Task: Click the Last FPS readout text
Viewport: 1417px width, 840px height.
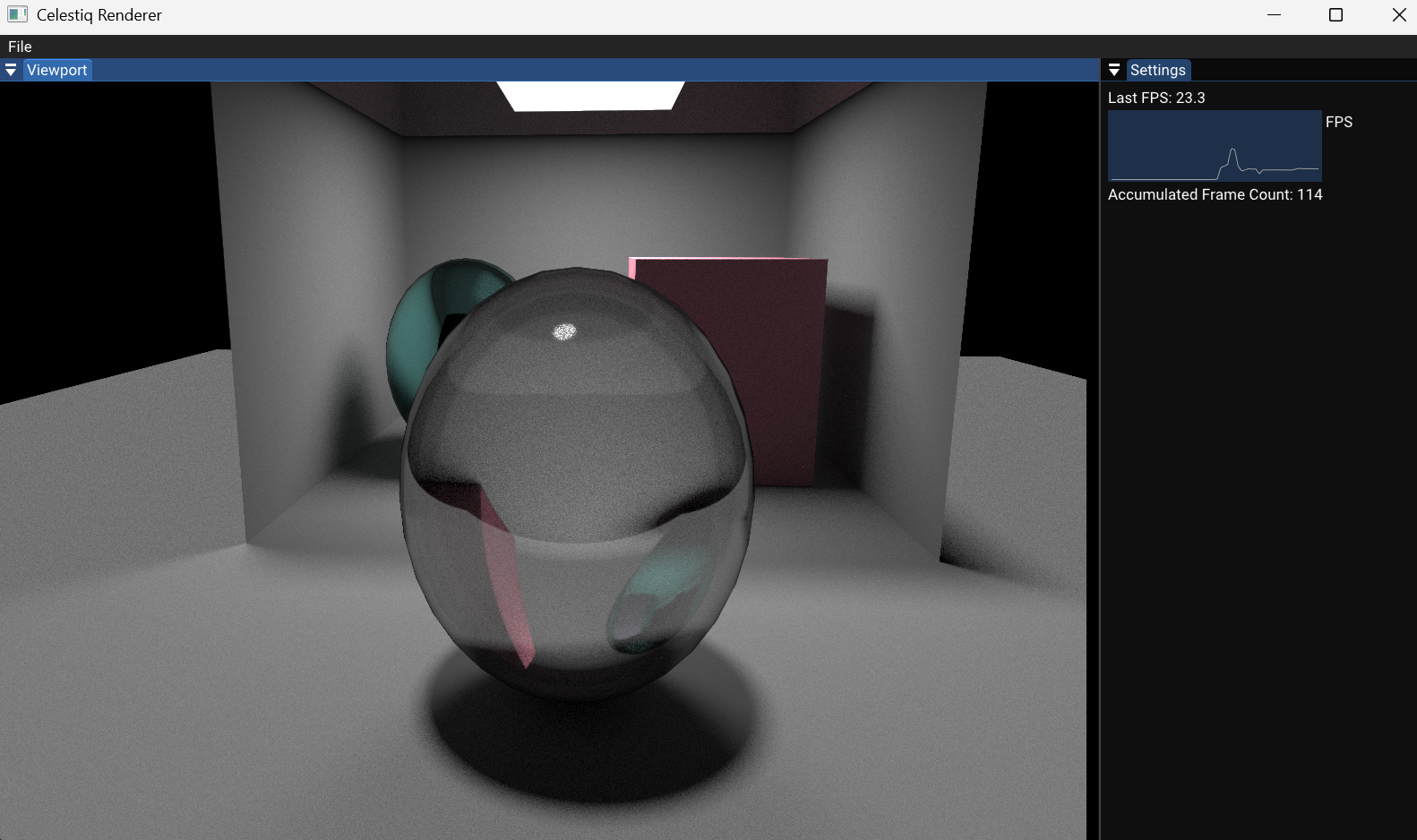Action: (x=1156, y=98)
